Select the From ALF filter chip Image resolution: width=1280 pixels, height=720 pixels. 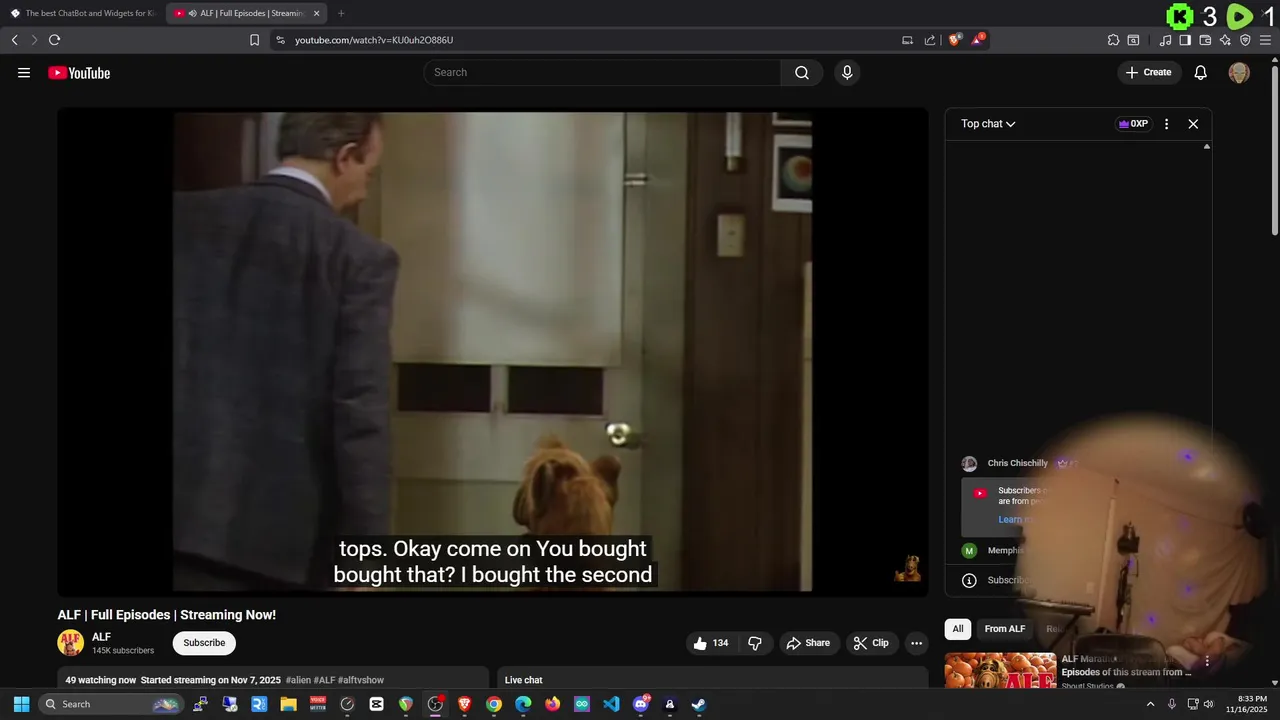pos(1004,629)
